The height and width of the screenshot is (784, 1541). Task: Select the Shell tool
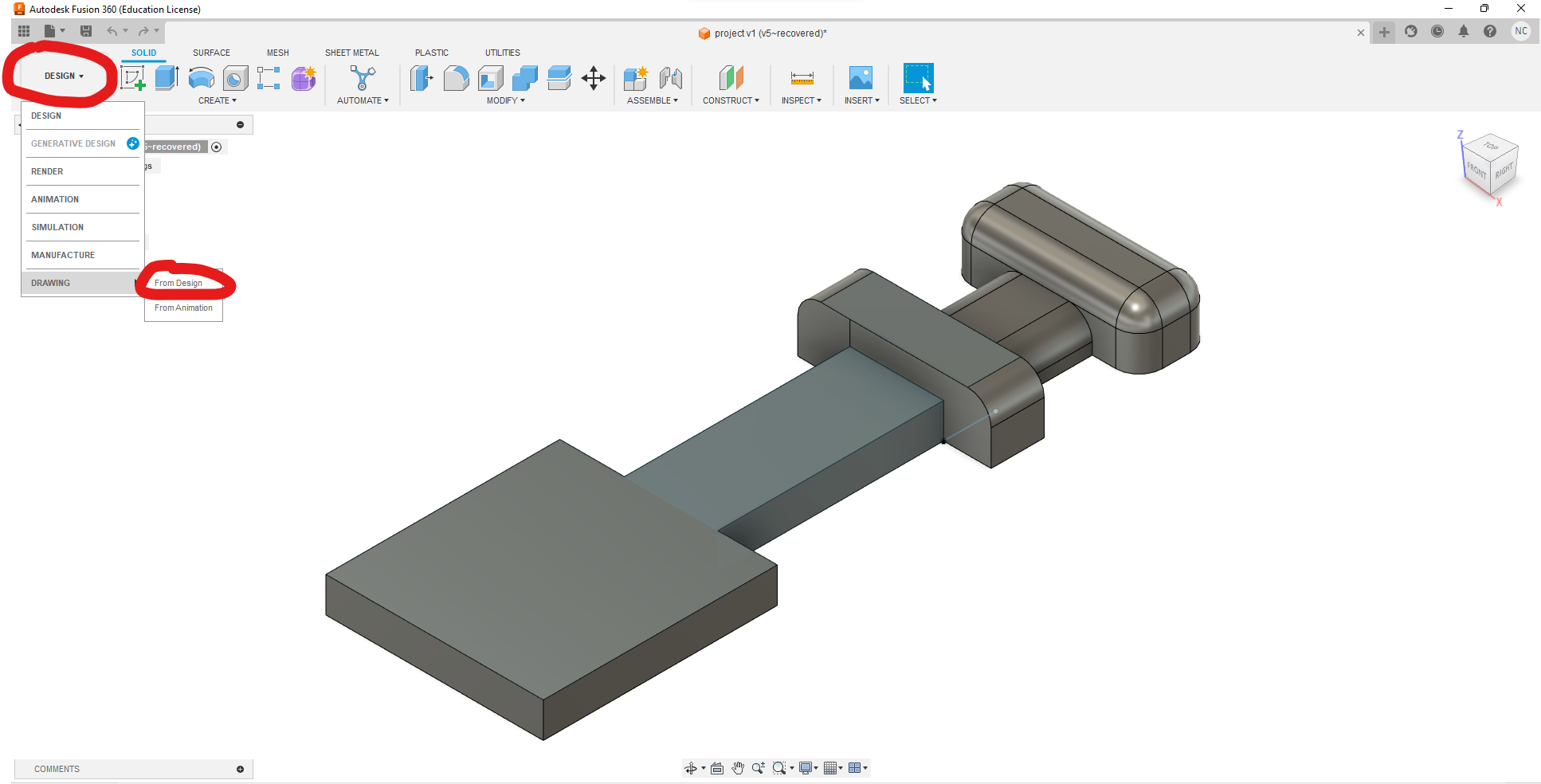[x=491, y=78]
